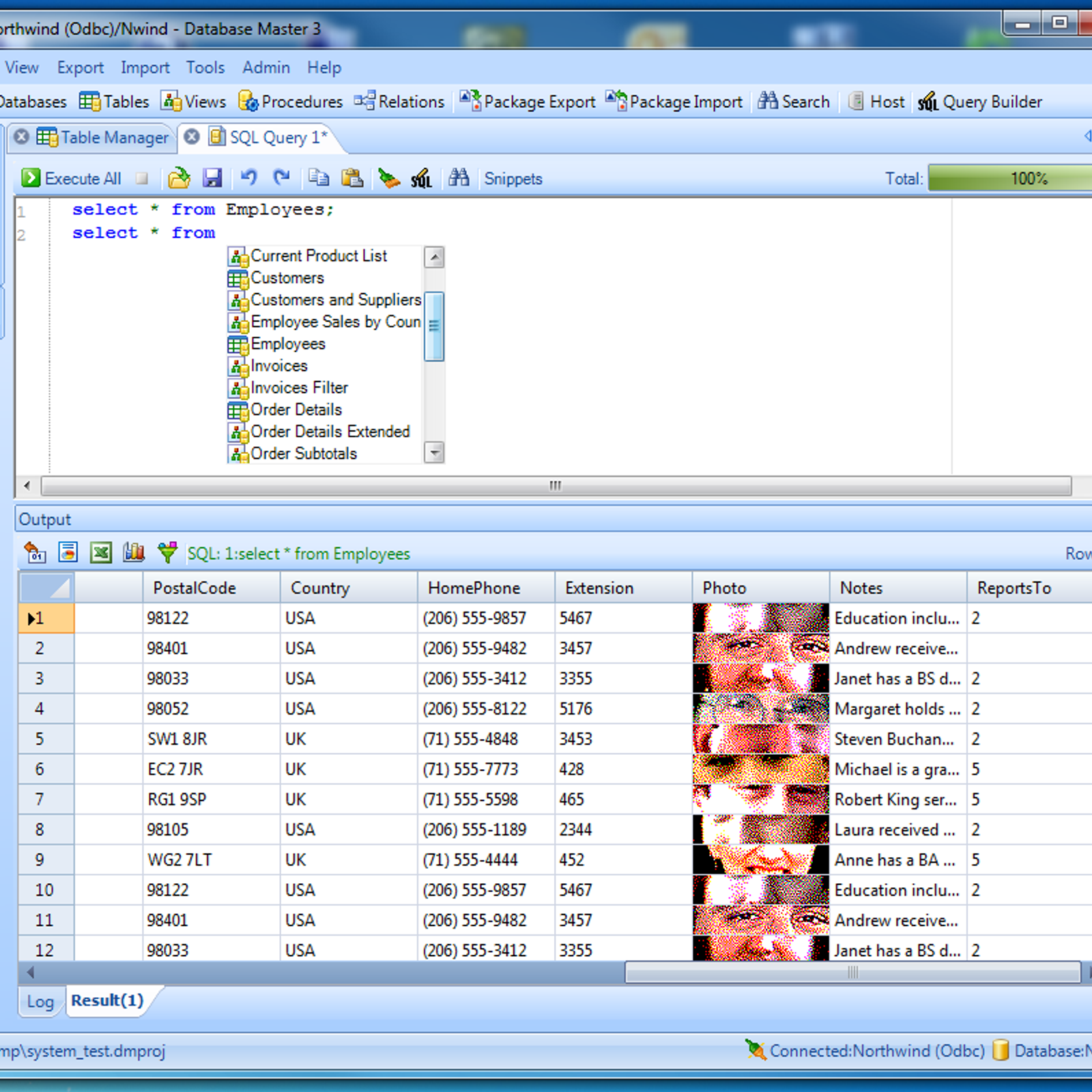Screen dimensions: 1092x1092
Task: Click the autocomplete list scroll-up arrow
Action: (434, 257)
